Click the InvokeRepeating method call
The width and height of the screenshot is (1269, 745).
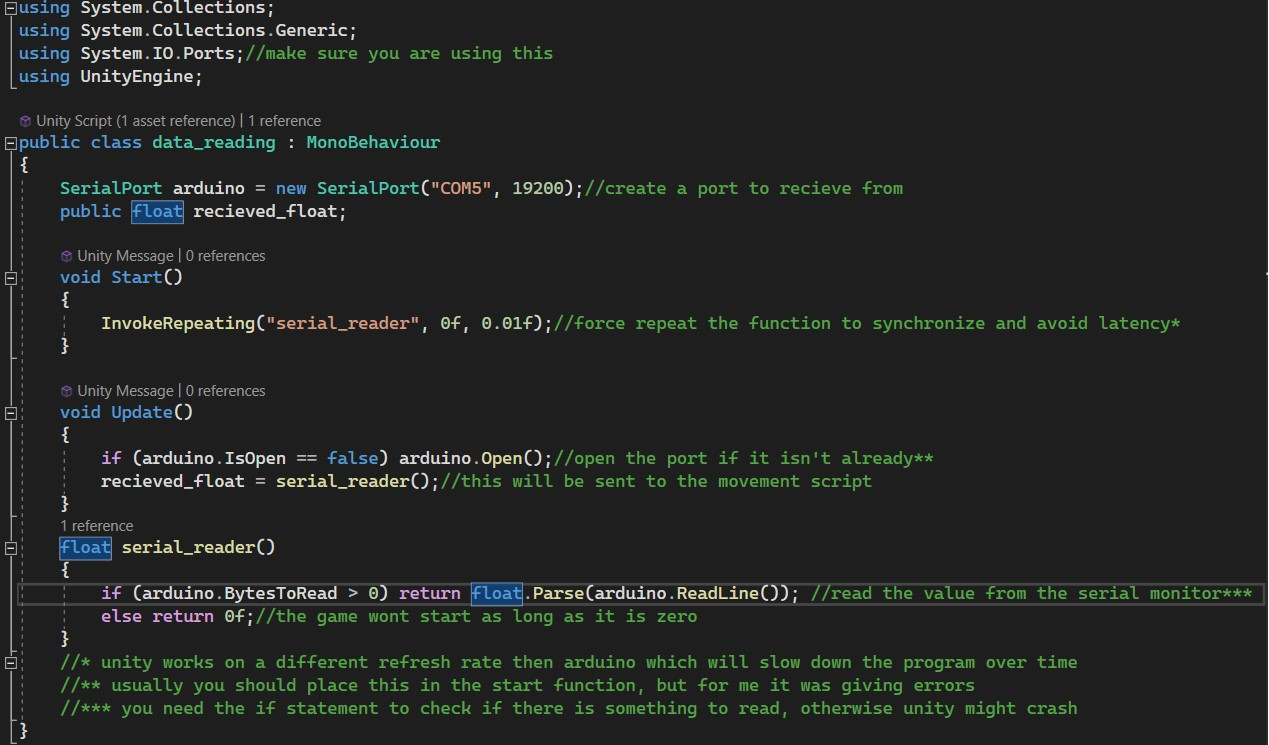click(177, 323)
